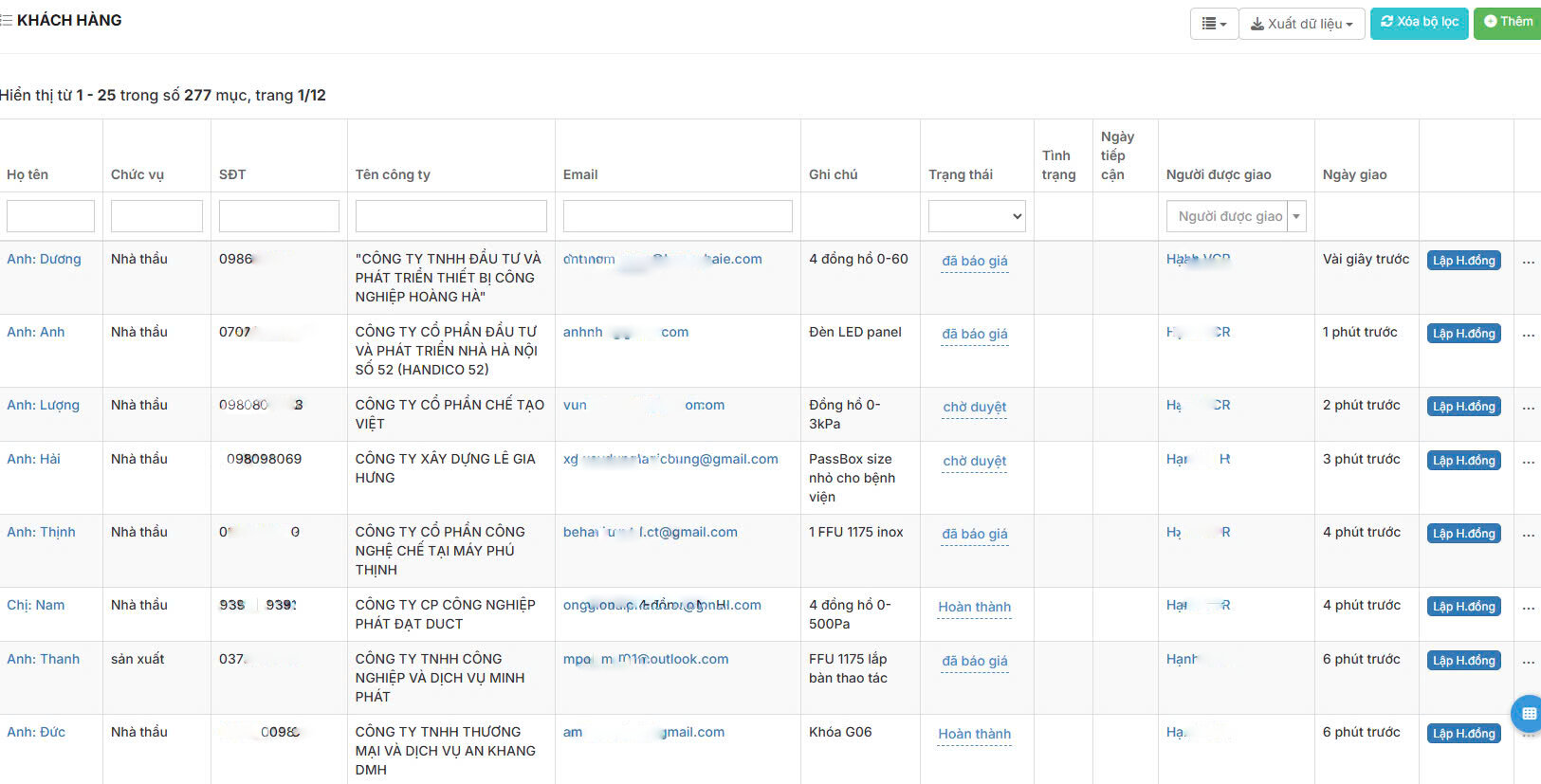This screenshot has width=1541, height=784.
Task: Open more-actions ellipsis in Anh: Thịnh row
Action: coord(1529,535)
